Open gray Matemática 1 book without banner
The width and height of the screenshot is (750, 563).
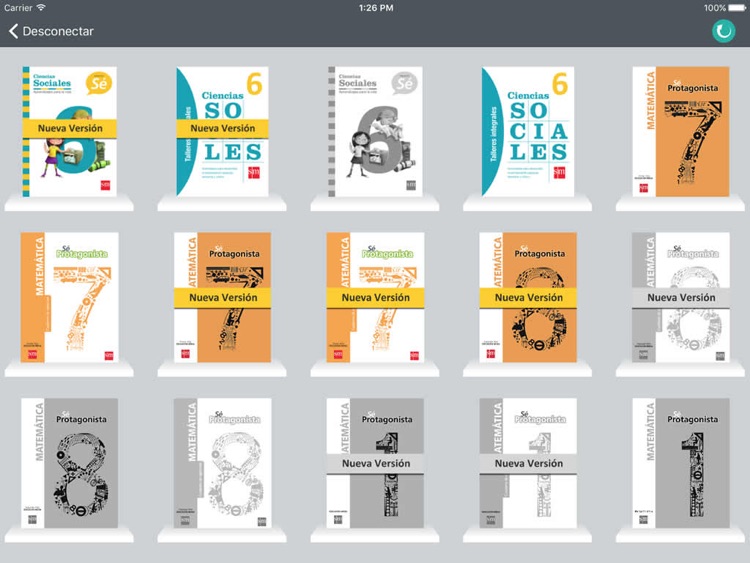pos(681,463)
